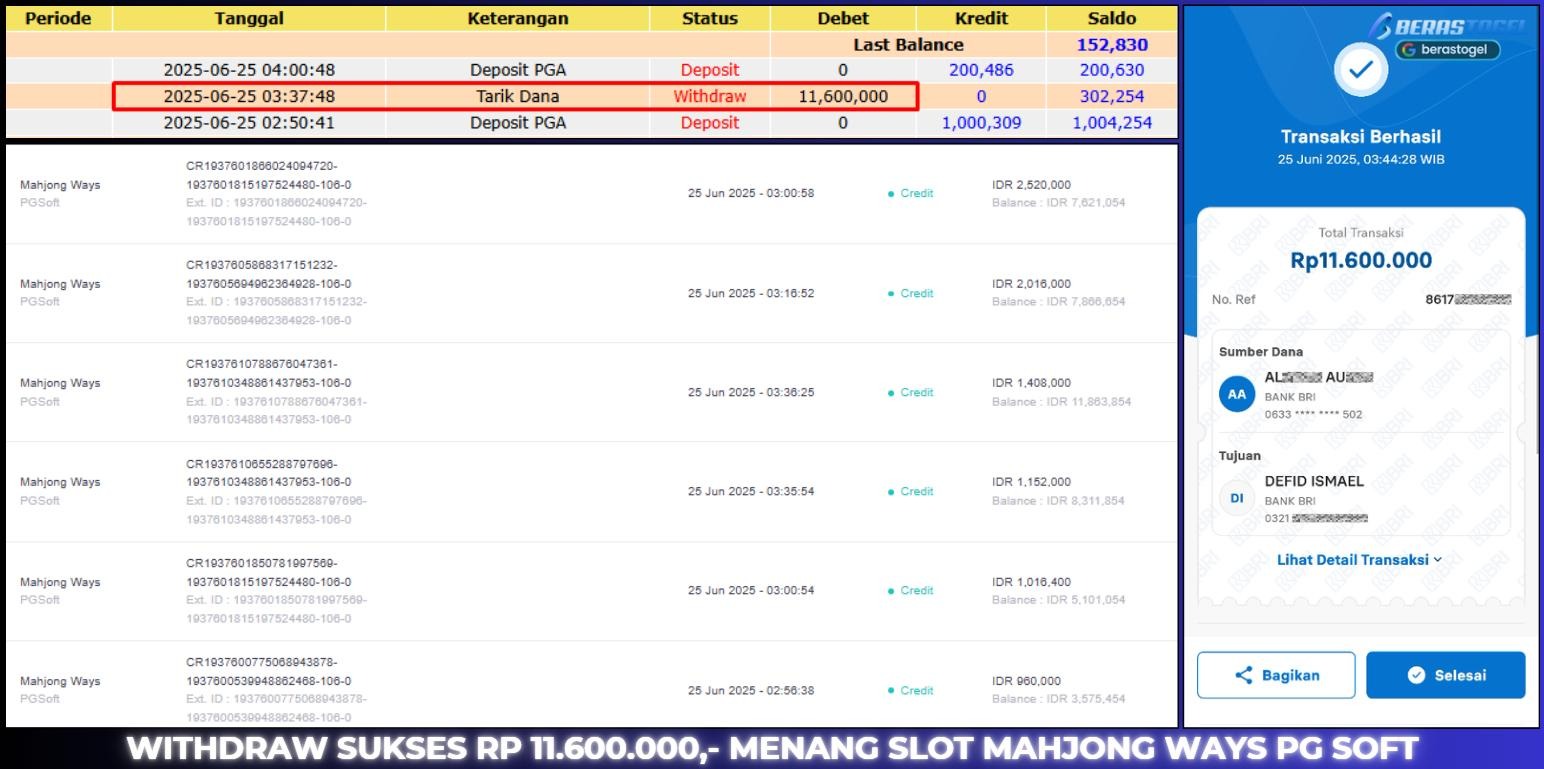Click the Deposit status in the 04:00:48 row
Screen dimensions: 1544x769
pos(710,70)
